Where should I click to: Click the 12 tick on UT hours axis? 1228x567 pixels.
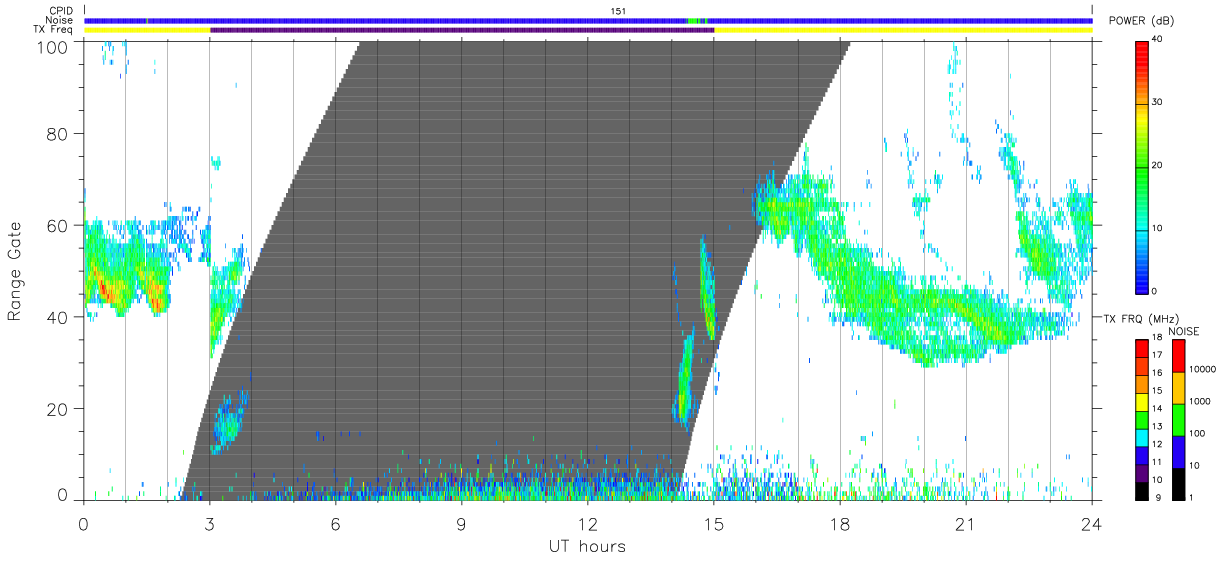(x=587, y=523)
